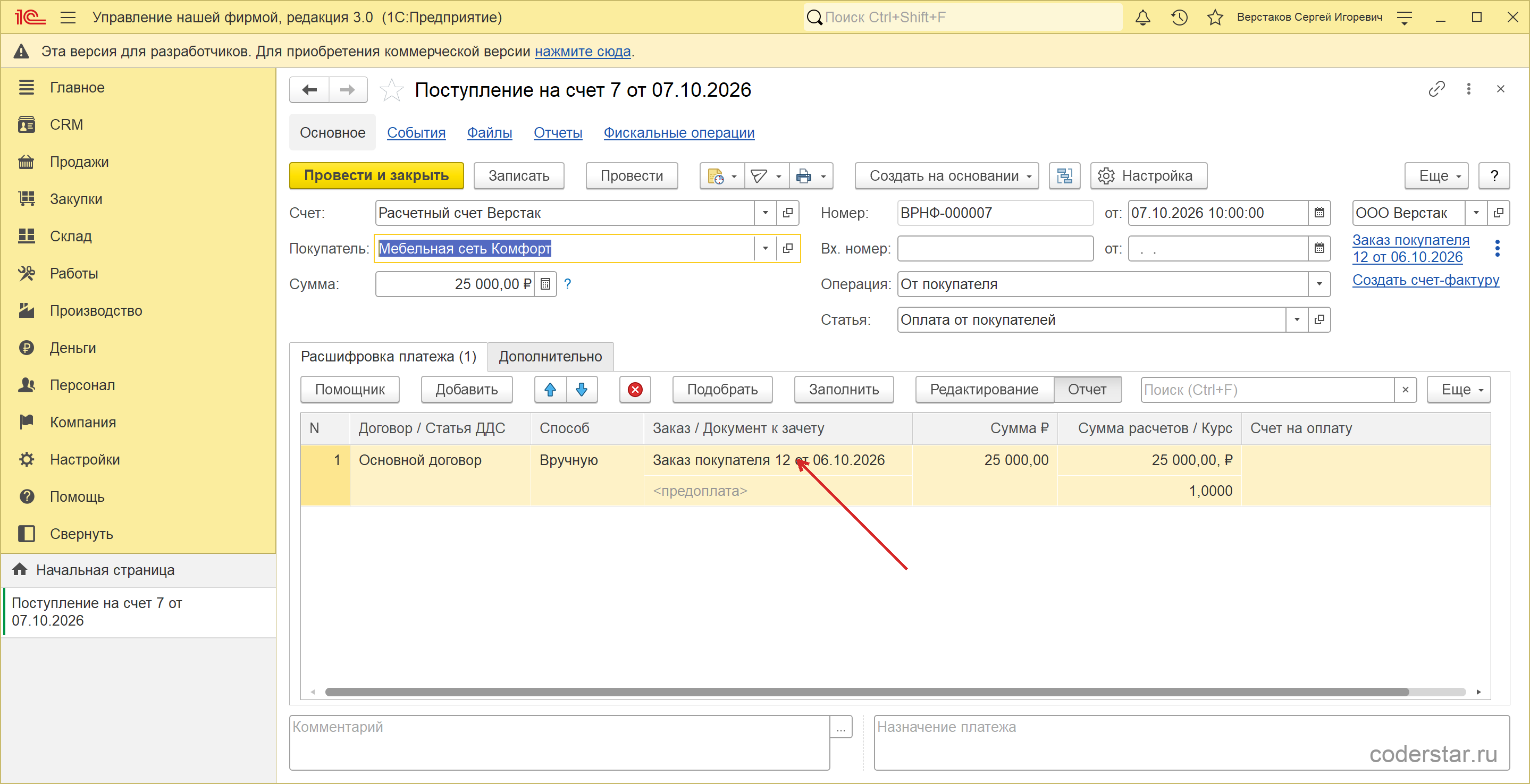This screenshot has width=1530, height=784.
Task: Move payment row up
Action: [x=550, y=390]
